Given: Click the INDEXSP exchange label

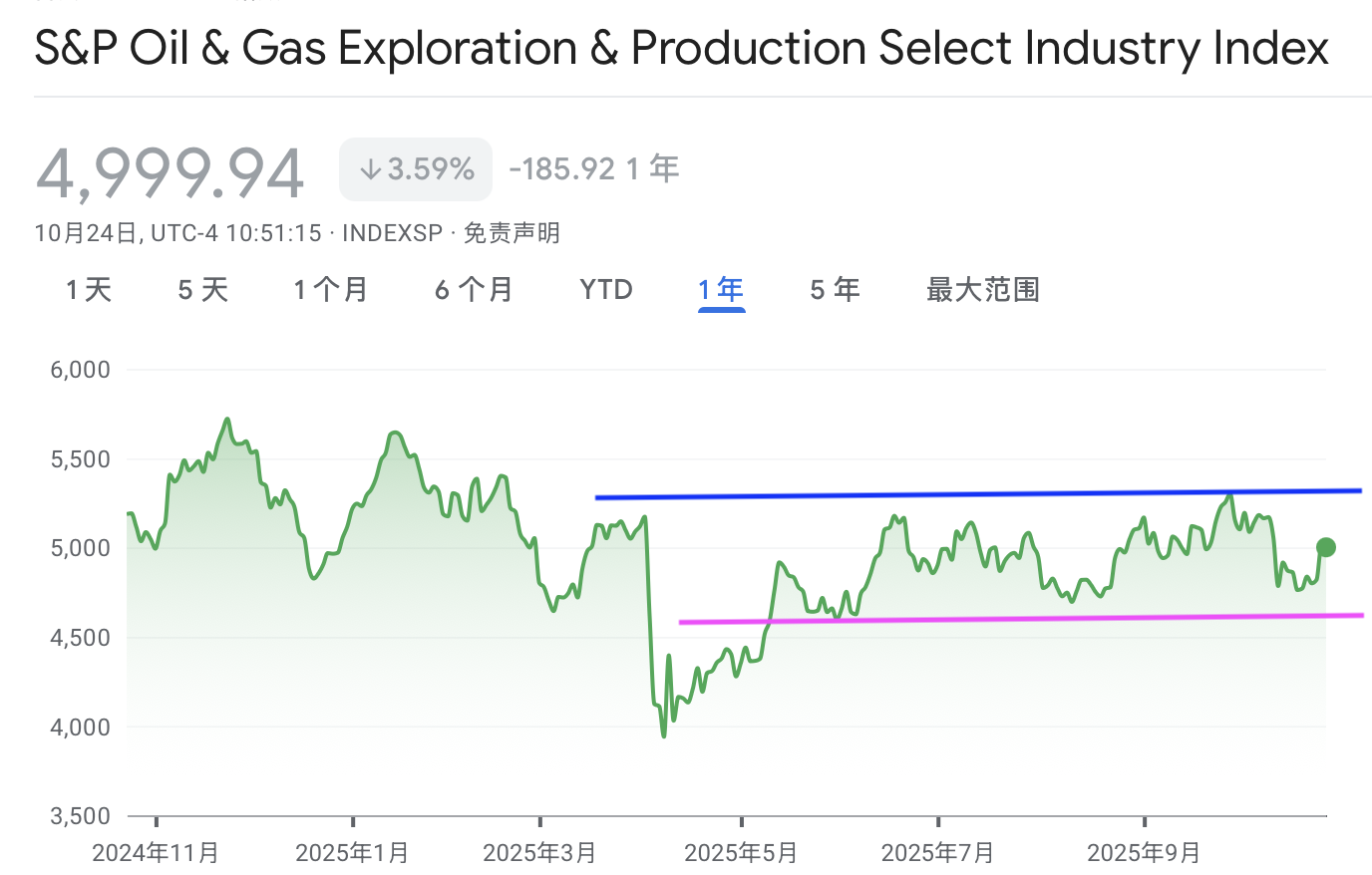Looking at the screenshot, I should click(x=392, y=233).
